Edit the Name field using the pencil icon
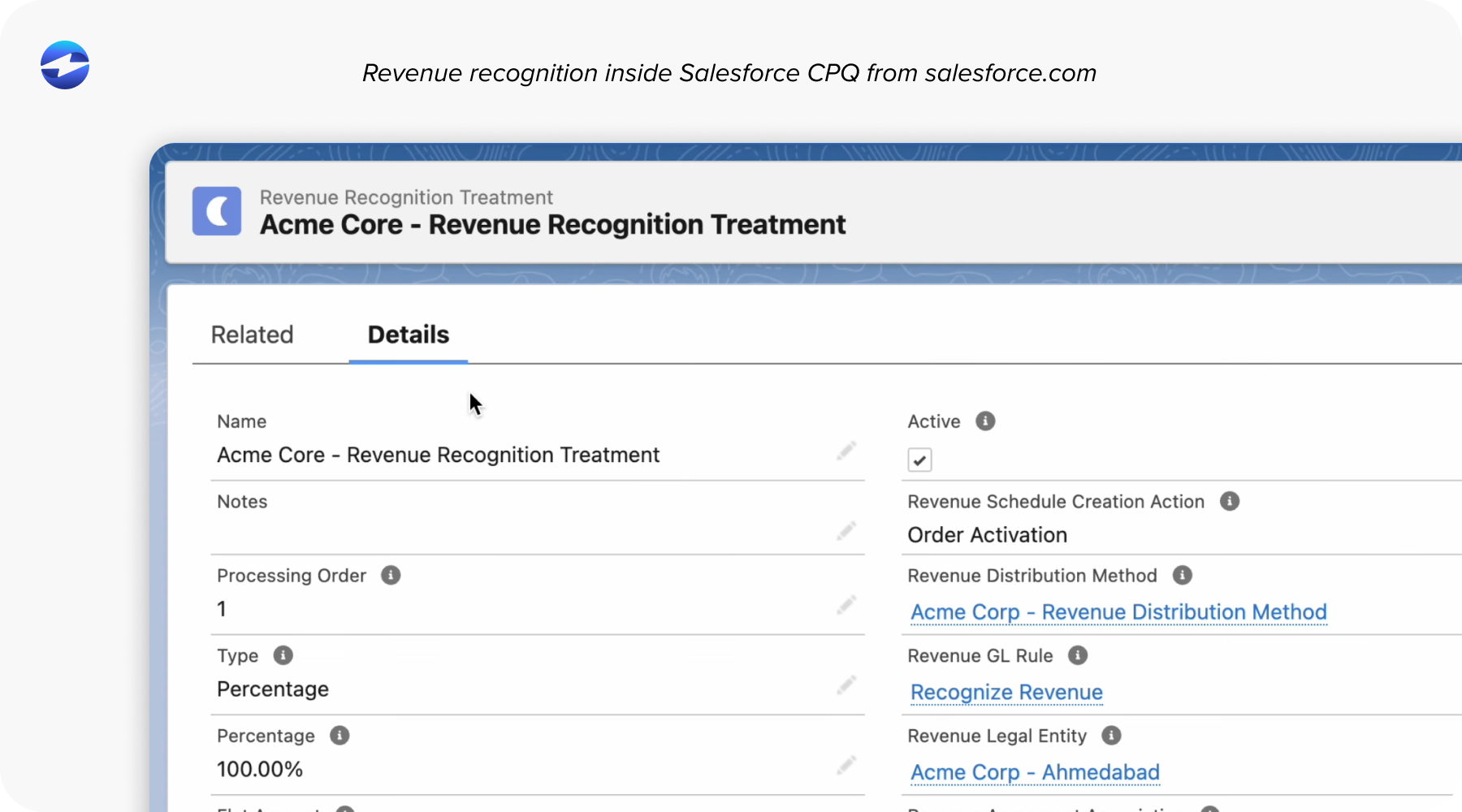 pos(846,451)
